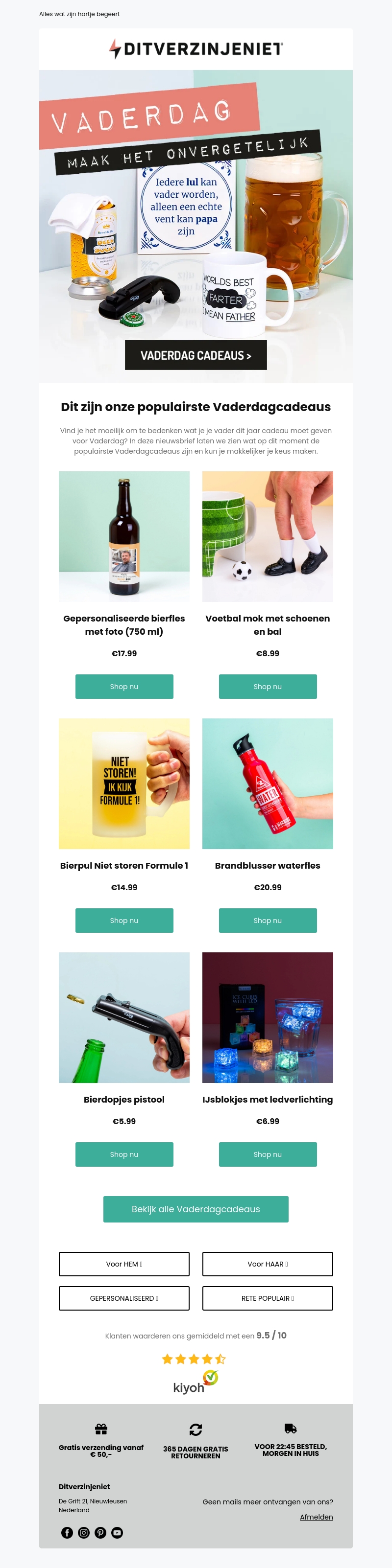Image resolution: width=392 pixels, height=1568 pixels.
Task: Click the 365 dagen retourneren arrows icon
Action: tap(196, 1429)
